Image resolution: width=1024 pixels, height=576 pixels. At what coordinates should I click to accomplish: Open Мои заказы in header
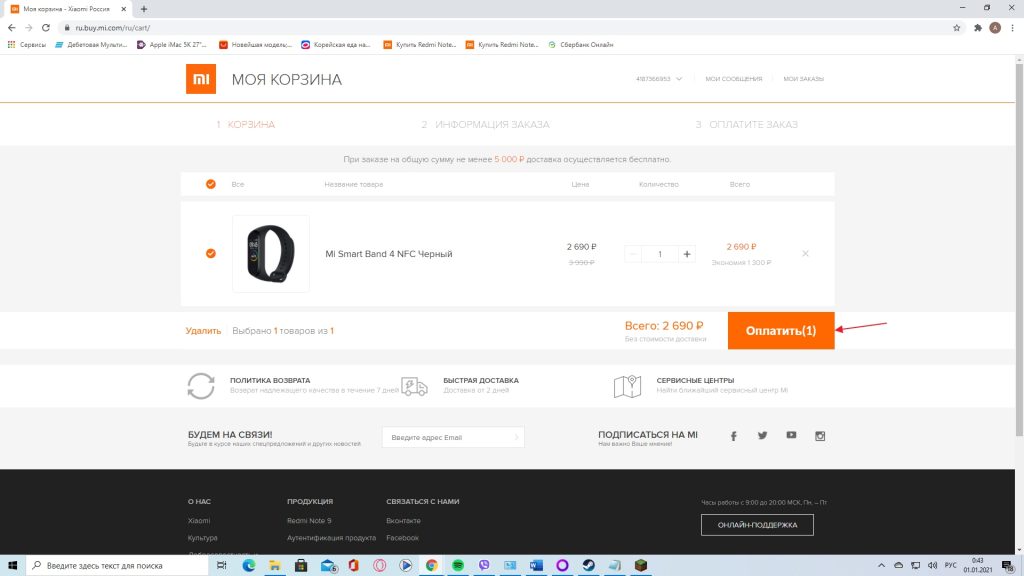pyautogui.click(x=803, y=79)
